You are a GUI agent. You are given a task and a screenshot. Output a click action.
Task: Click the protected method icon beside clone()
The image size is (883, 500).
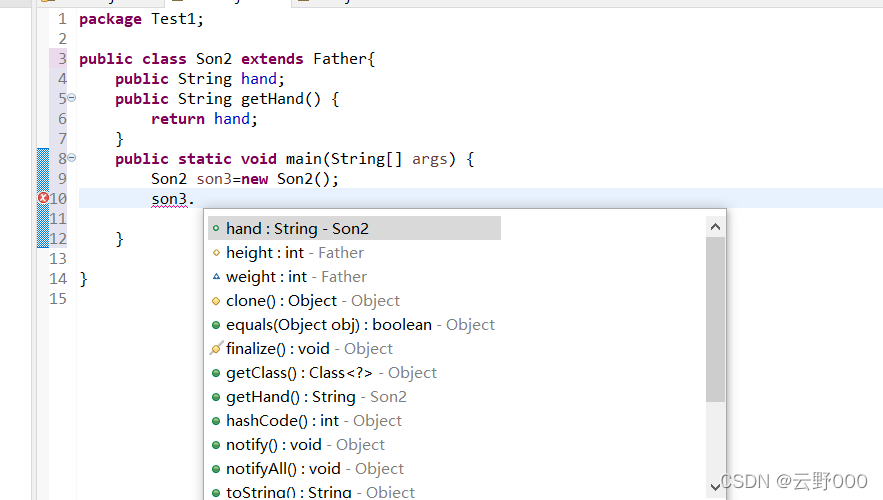pos(216,301)
